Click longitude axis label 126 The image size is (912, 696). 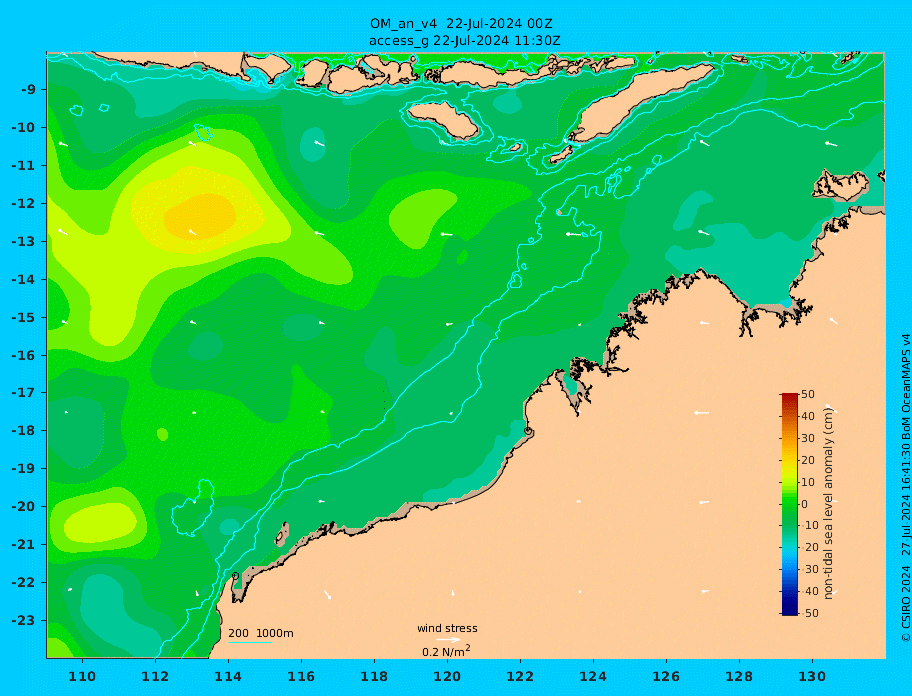tap(666, 676)
